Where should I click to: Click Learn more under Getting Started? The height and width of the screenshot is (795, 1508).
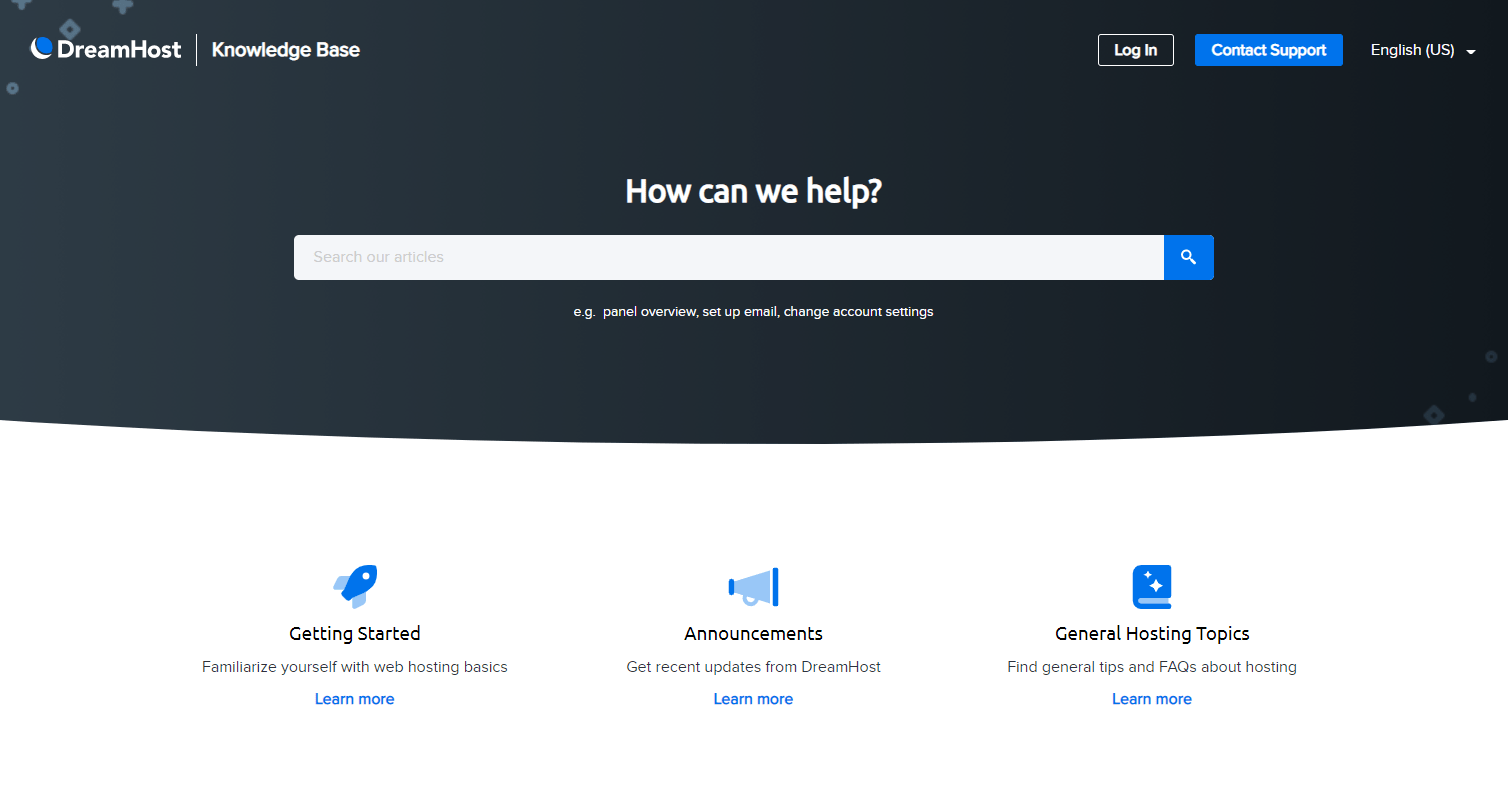[355, 699]
